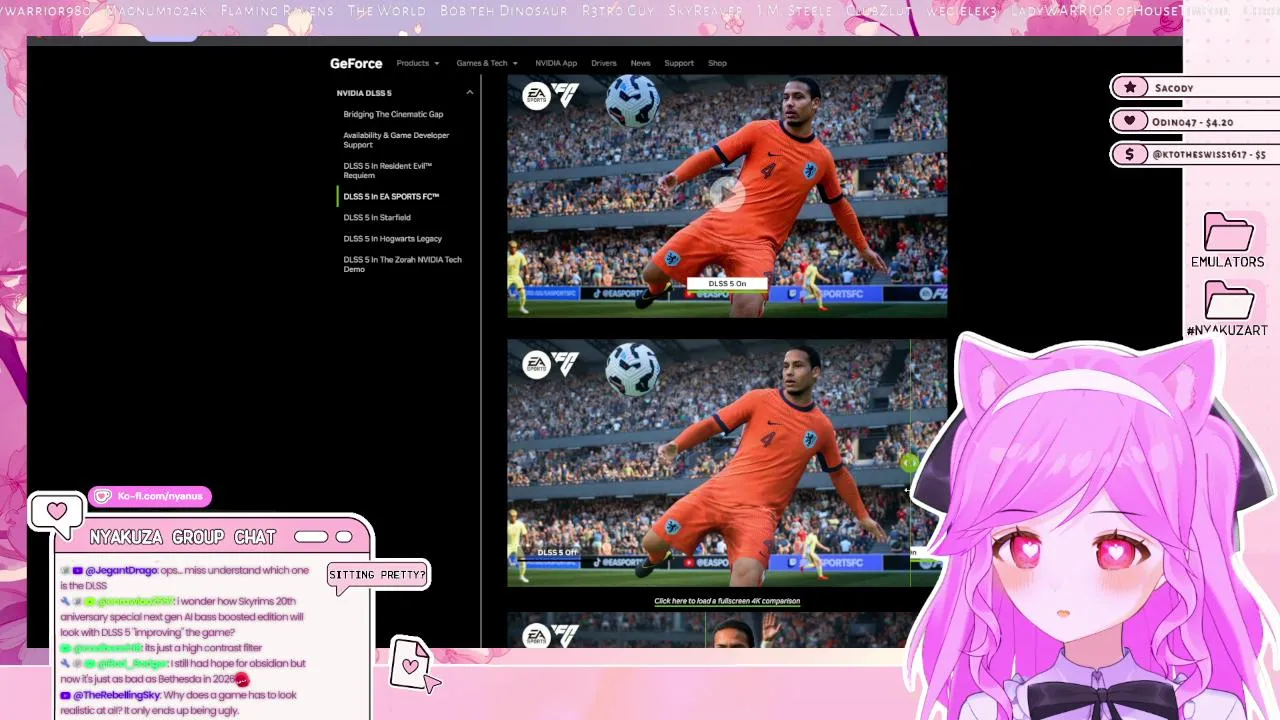This screenshot has height=720, width=1280.
Task: Open the Products dropdown menu
Action: pos(417,63)
